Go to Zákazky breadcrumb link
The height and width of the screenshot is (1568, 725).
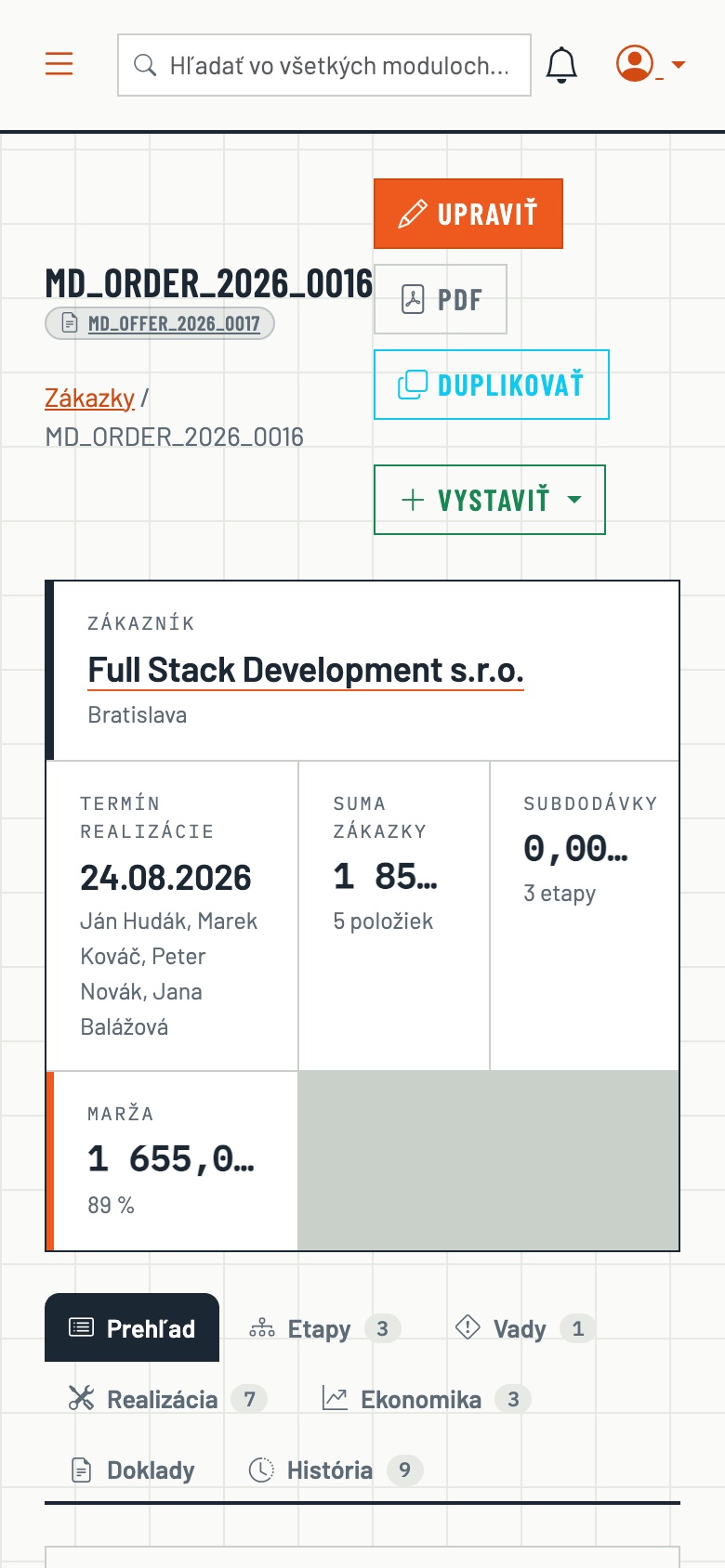90,399
